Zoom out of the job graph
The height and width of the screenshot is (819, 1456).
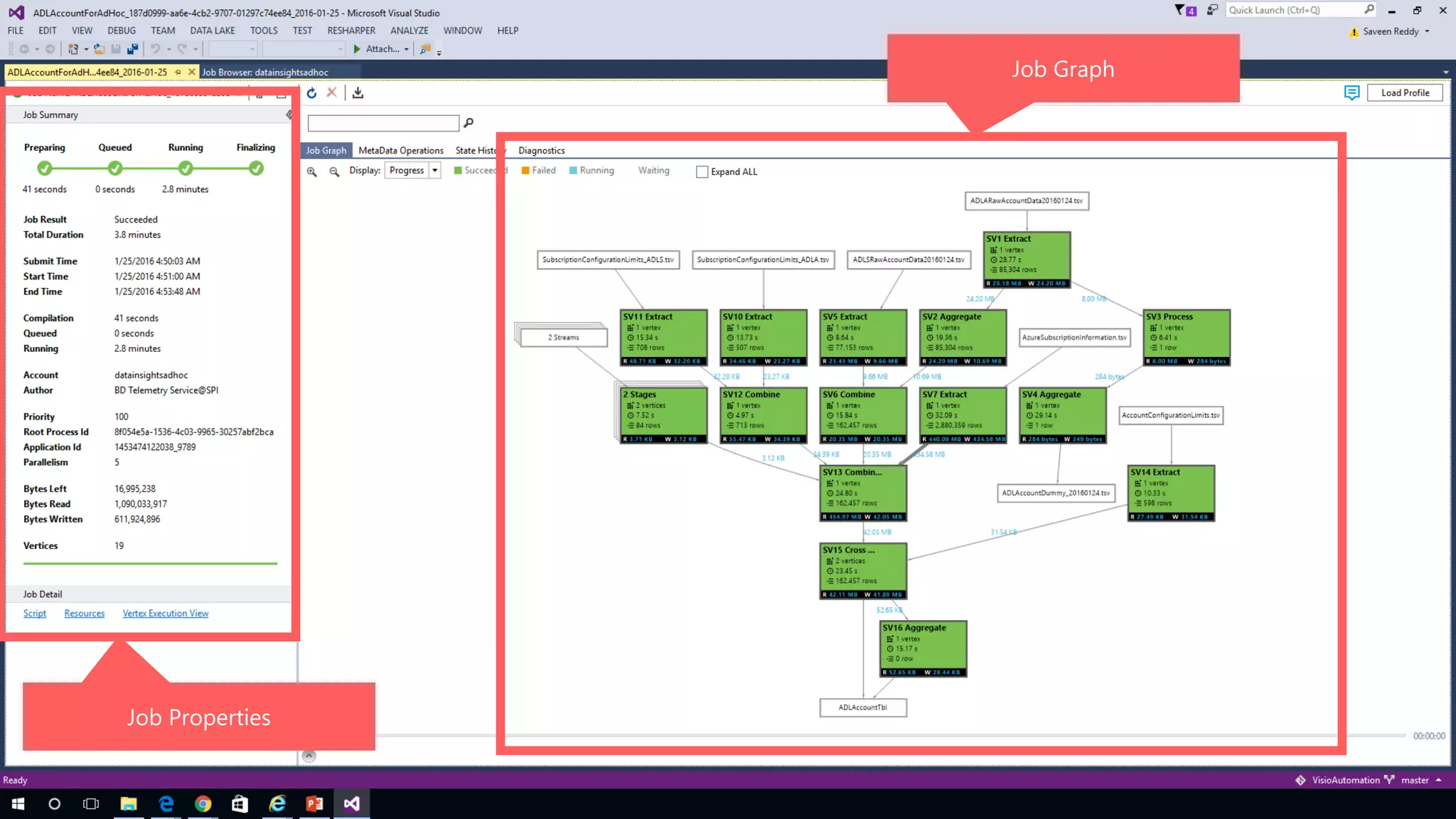[334, 172]
